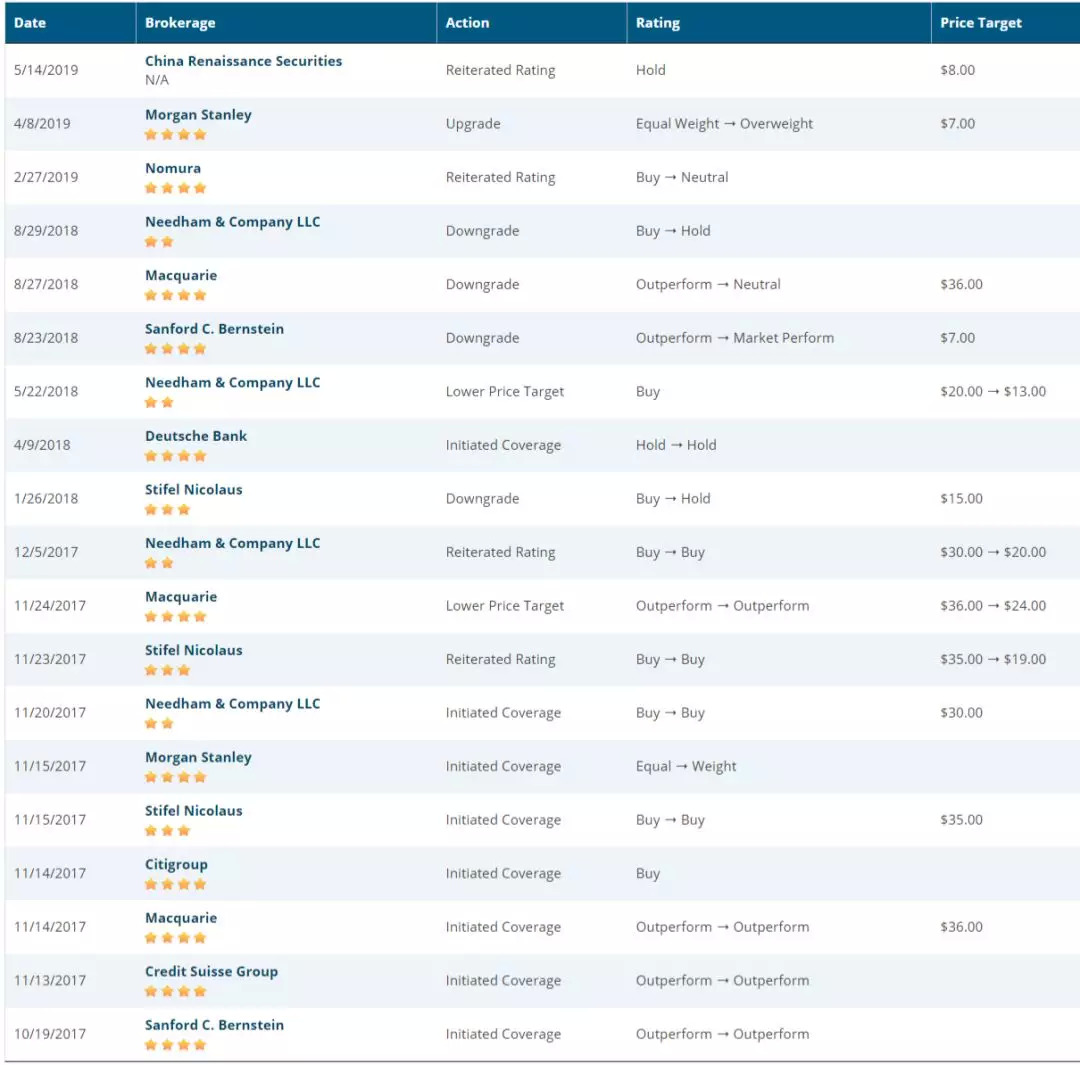Viewport: 1080px width, 1065px height.
Task: Click Morgan Stanley's stars in the 4/8/2019 row
Action: [x=176, y=134]
